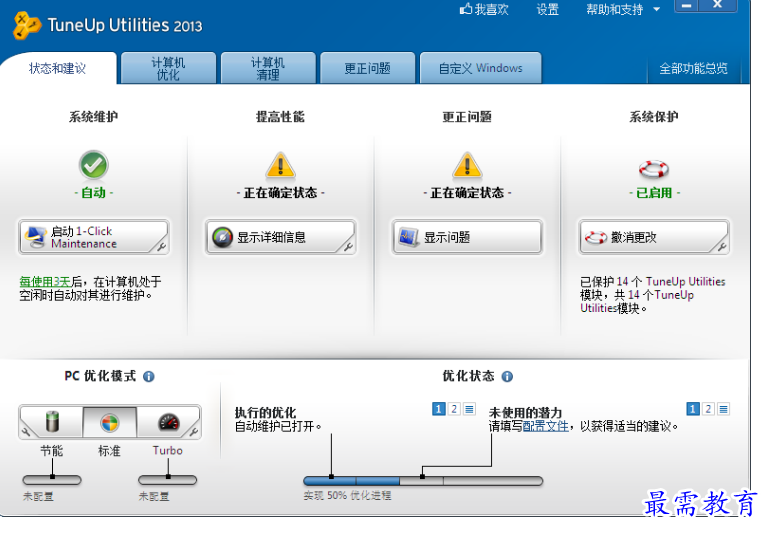766x535 pixels.
Task: Click wrench left of the 节能 mode
Action: (x=25, y=431)
